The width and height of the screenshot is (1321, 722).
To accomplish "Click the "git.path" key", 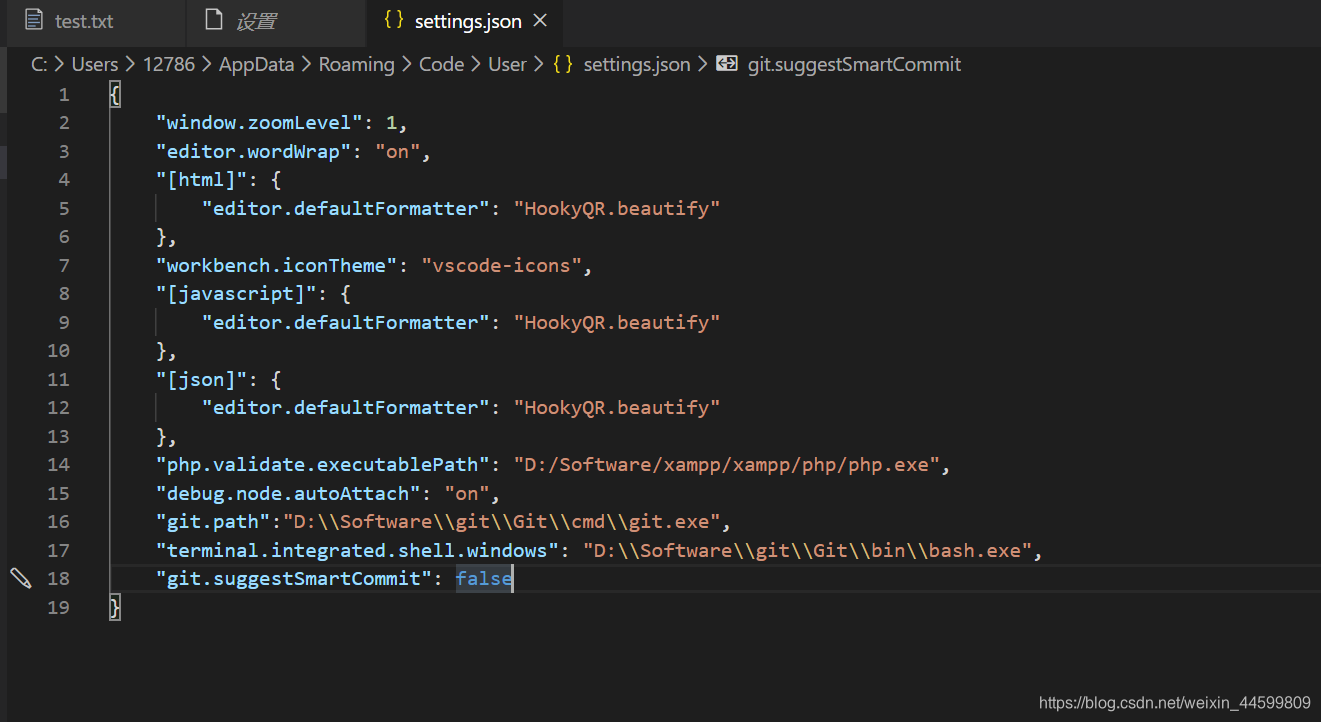I will 213,521.
